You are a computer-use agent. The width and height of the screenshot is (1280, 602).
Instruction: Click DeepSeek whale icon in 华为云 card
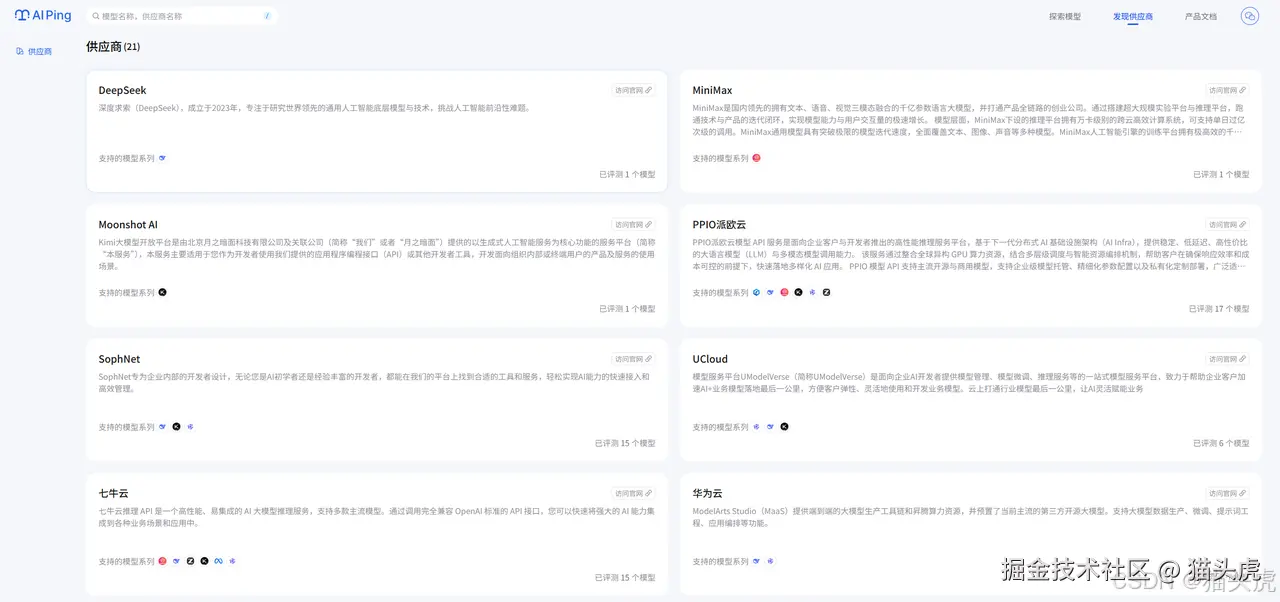click(x=756, y=561)
